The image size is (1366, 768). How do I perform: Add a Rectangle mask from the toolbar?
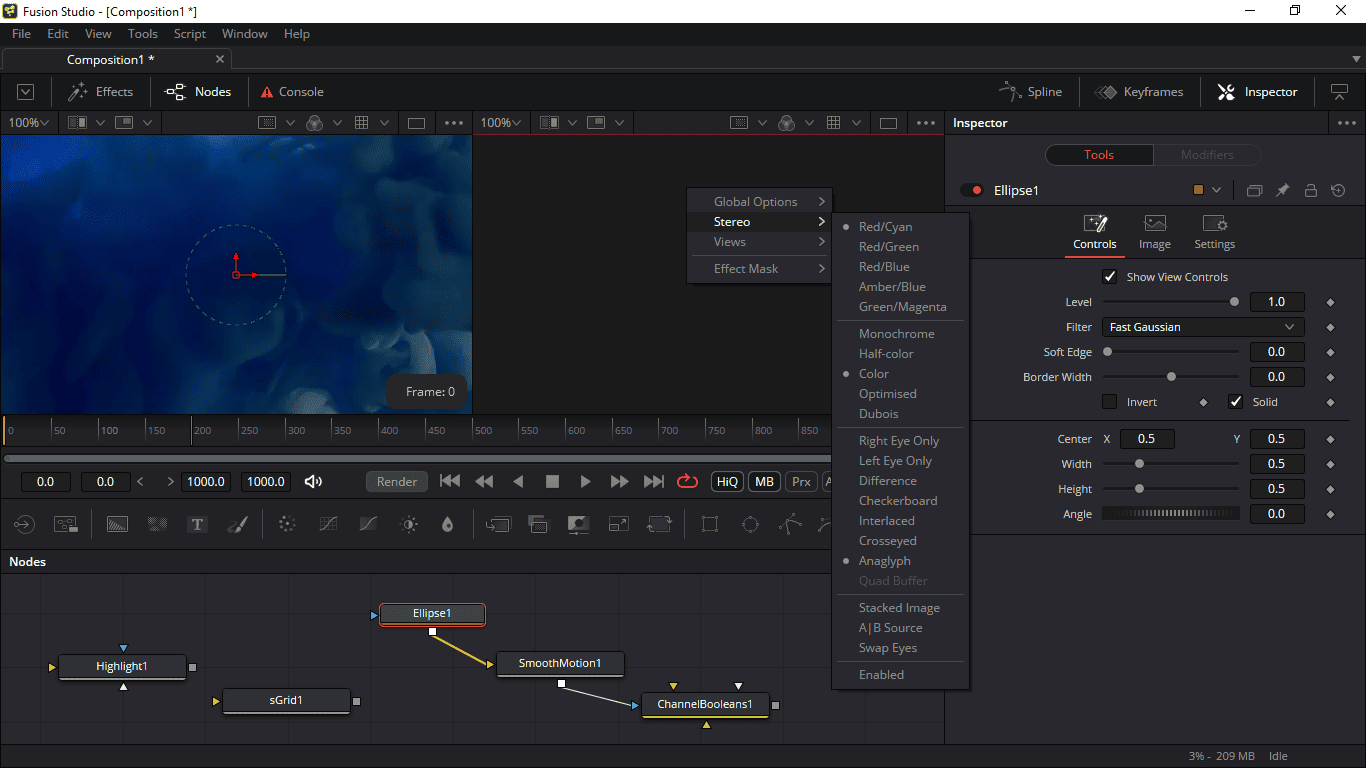coord(710,524)
